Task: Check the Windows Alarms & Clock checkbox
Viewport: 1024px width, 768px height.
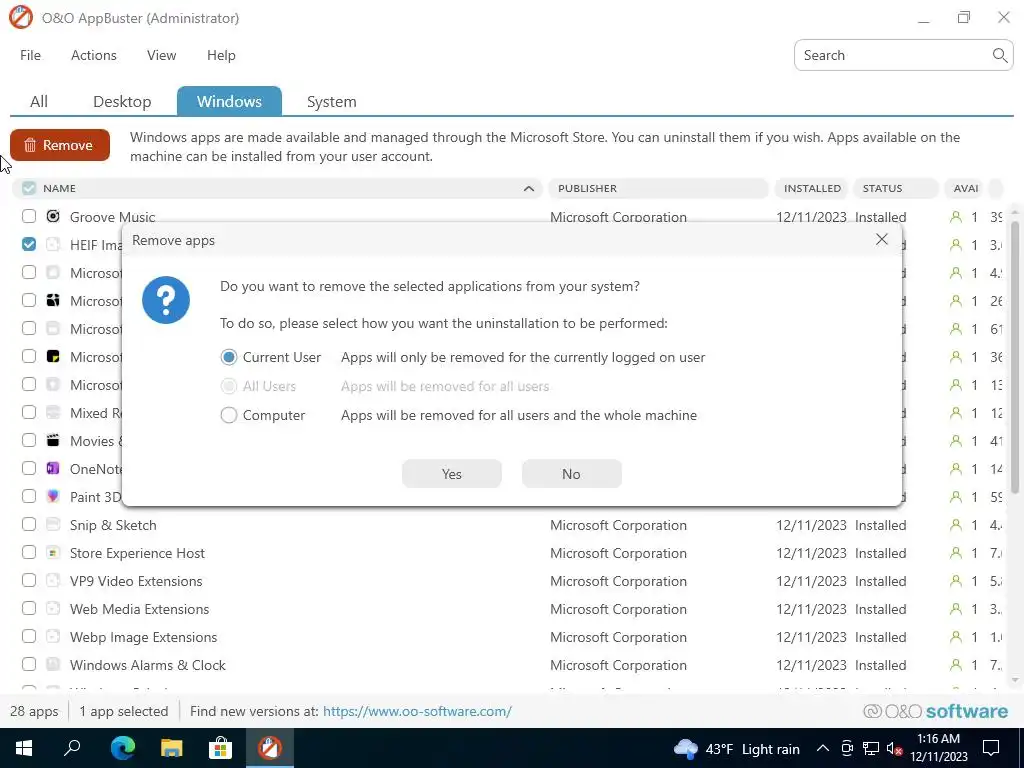Action: (29, 665)
